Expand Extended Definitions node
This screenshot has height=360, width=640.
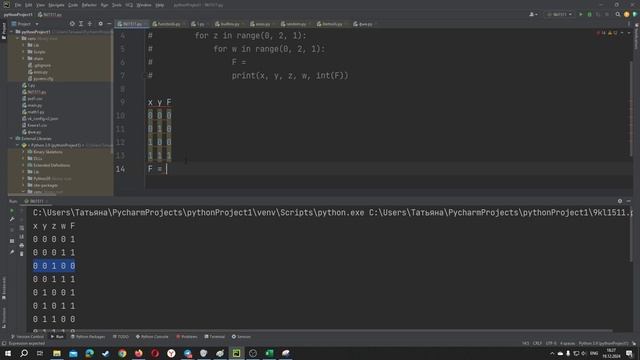tap(24, 165)
